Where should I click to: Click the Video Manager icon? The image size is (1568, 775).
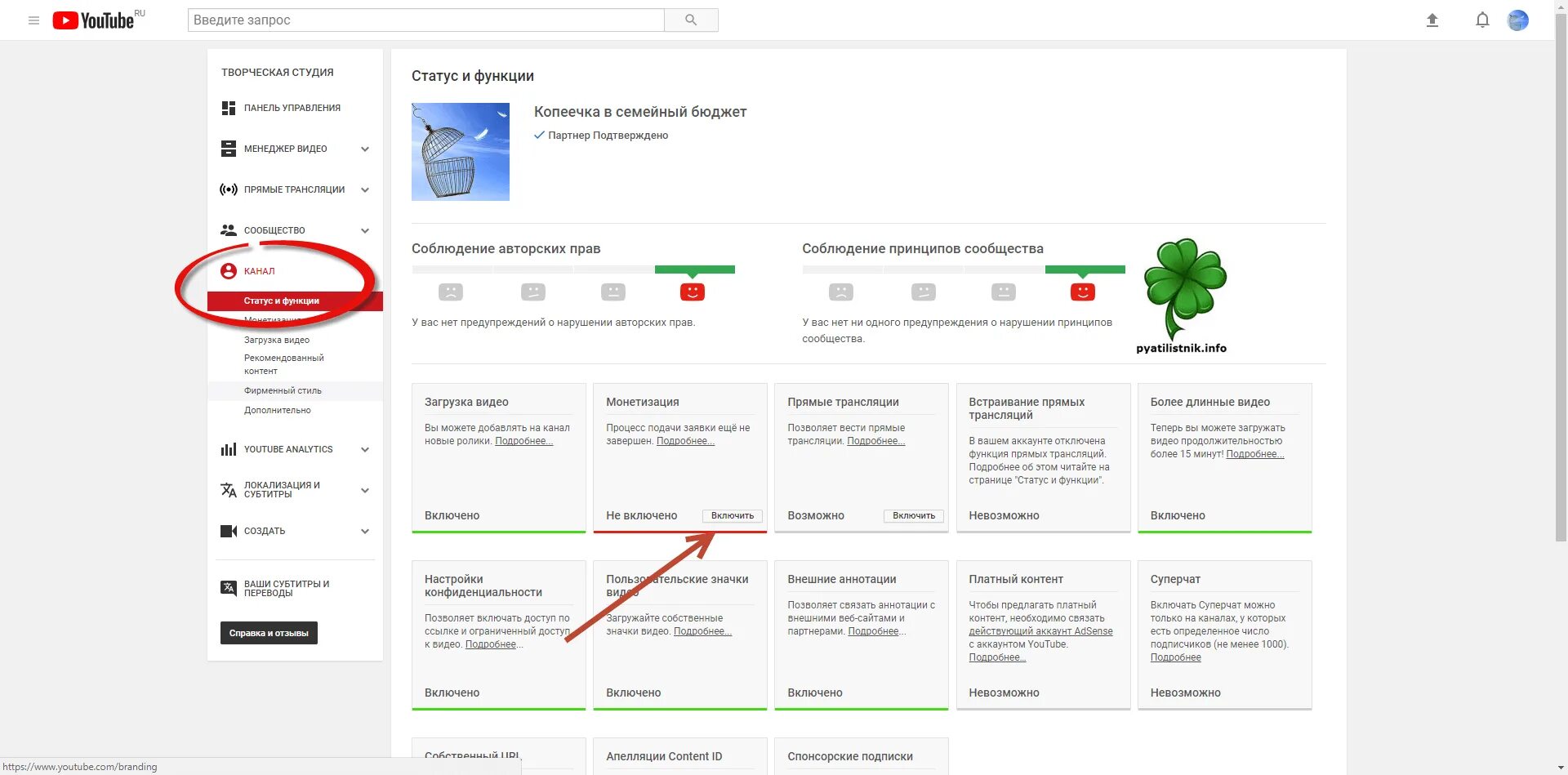pyautogui.click(x=229, y=149)
